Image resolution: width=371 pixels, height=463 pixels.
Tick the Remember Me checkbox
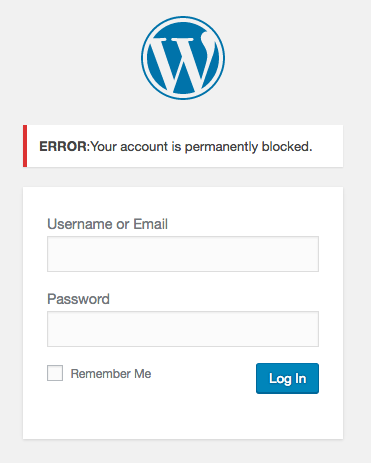pos(55,373)
